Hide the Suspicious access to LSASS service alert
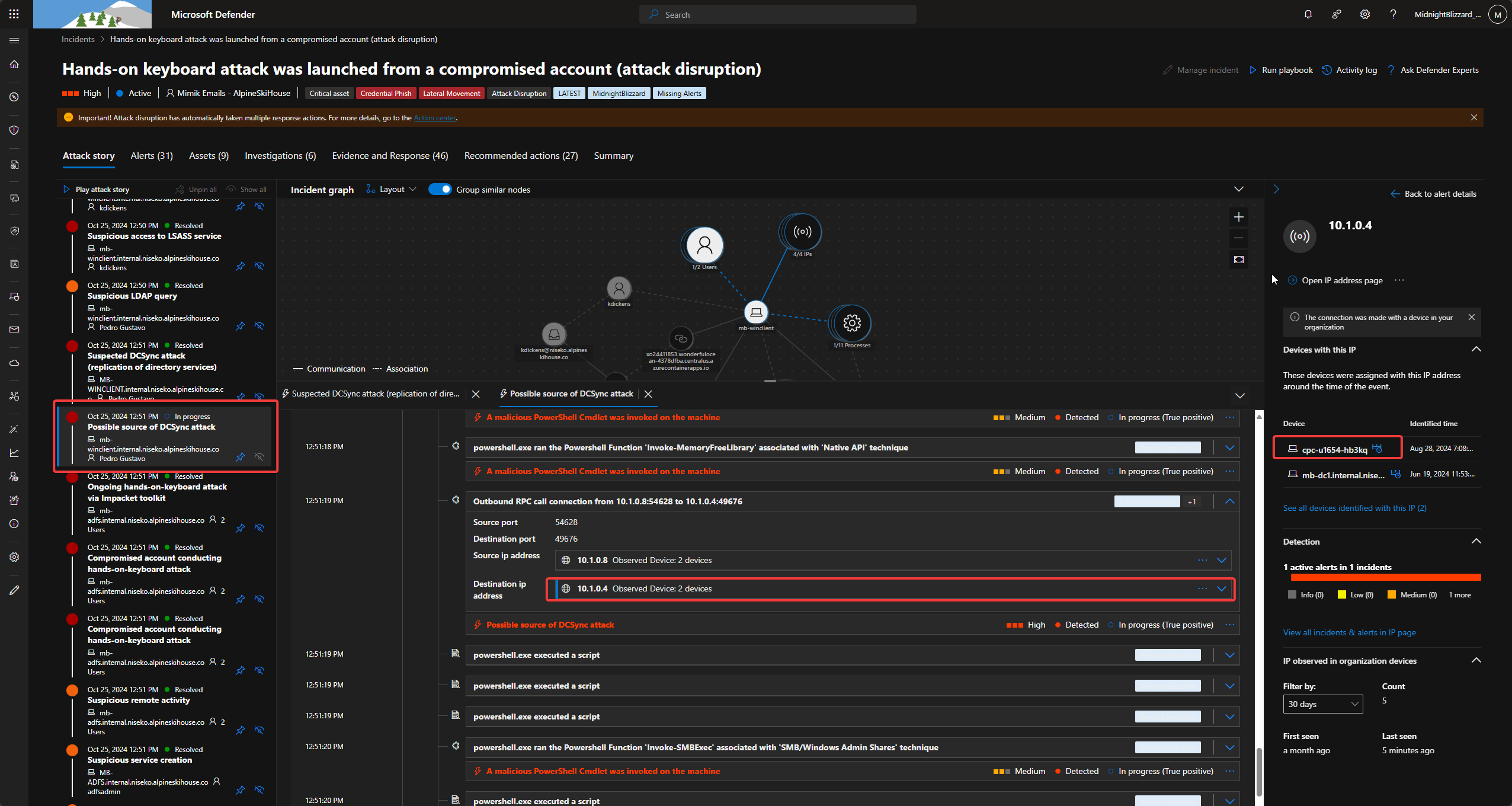This screenshot has width=1512, height=806. point(260,266)
